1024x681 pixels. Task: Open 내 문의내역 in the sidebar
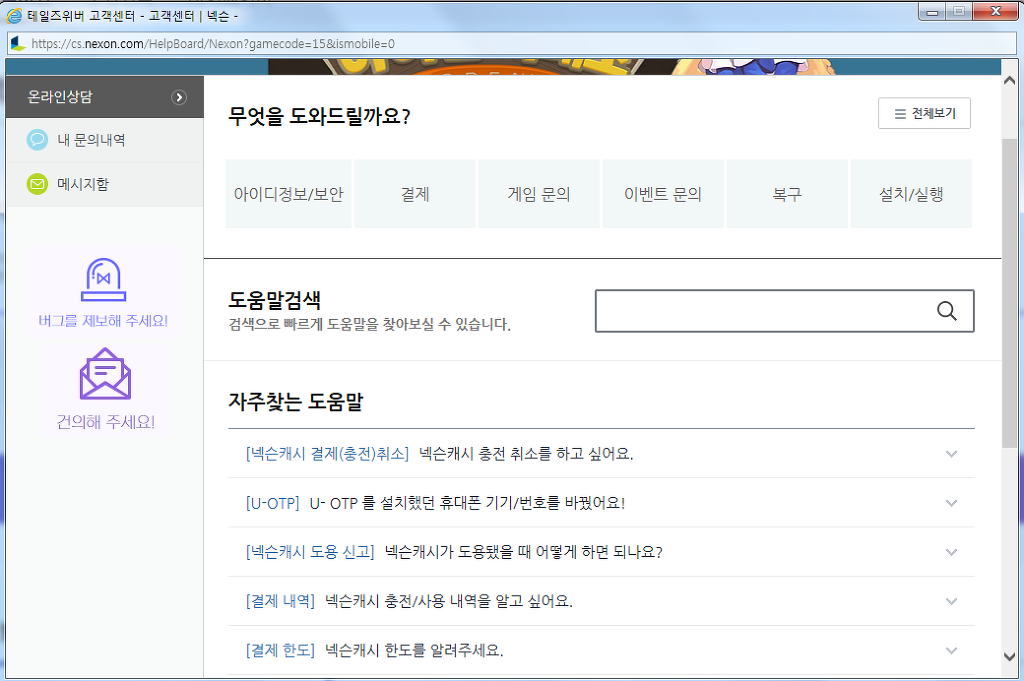(104, 140)
